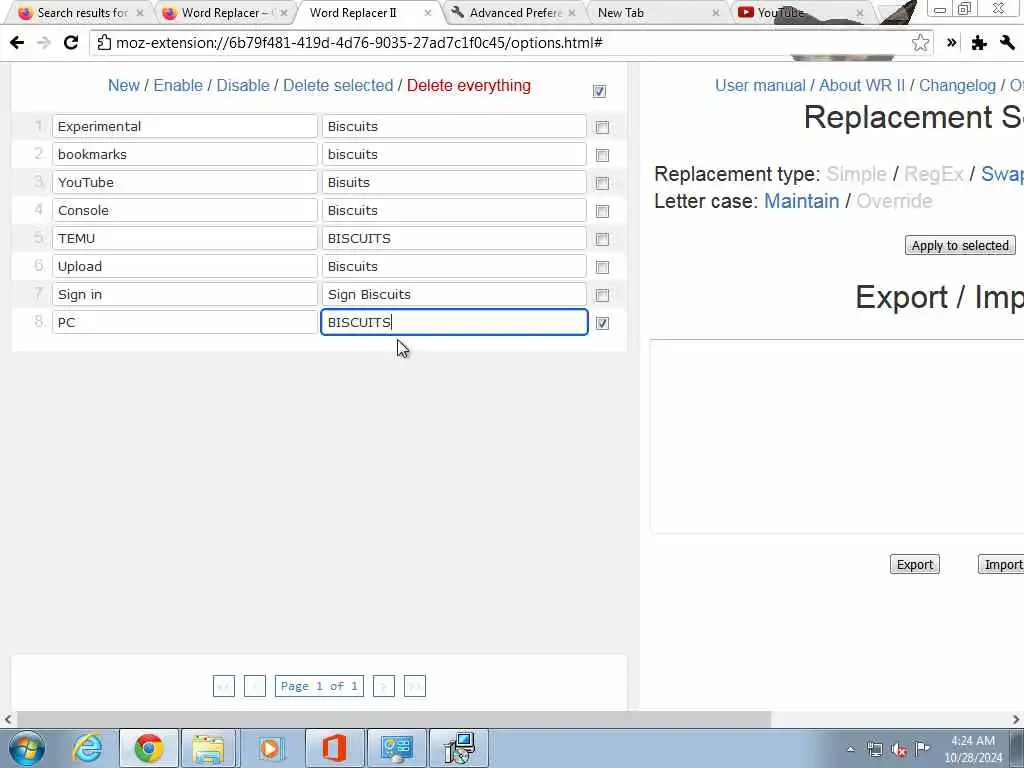Switch to the YouTube tab
The height and width of the screenshot is (768, 1024).
pos(800,12)
